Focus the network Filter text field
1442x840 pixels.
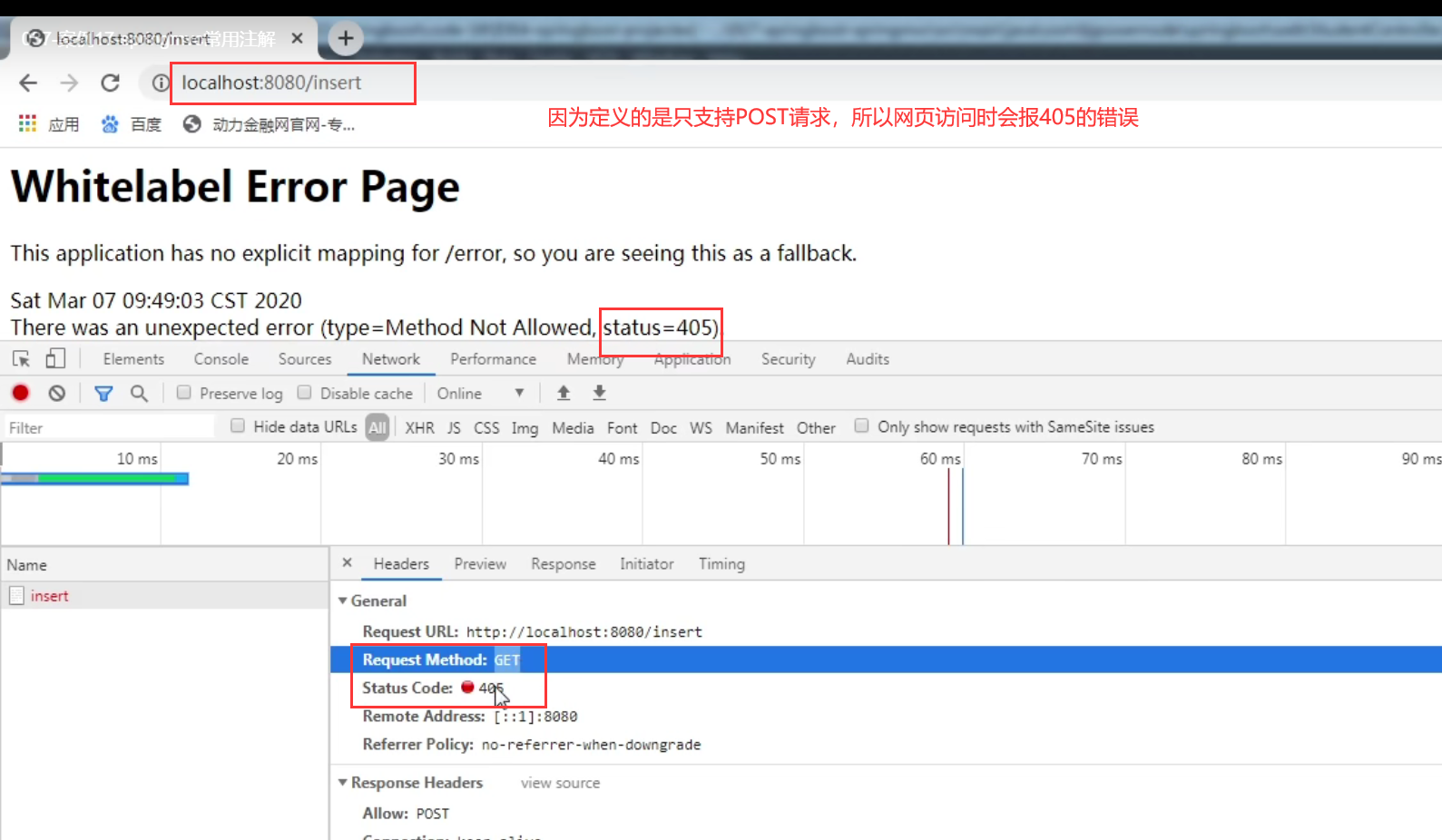(x=109, y=427)
